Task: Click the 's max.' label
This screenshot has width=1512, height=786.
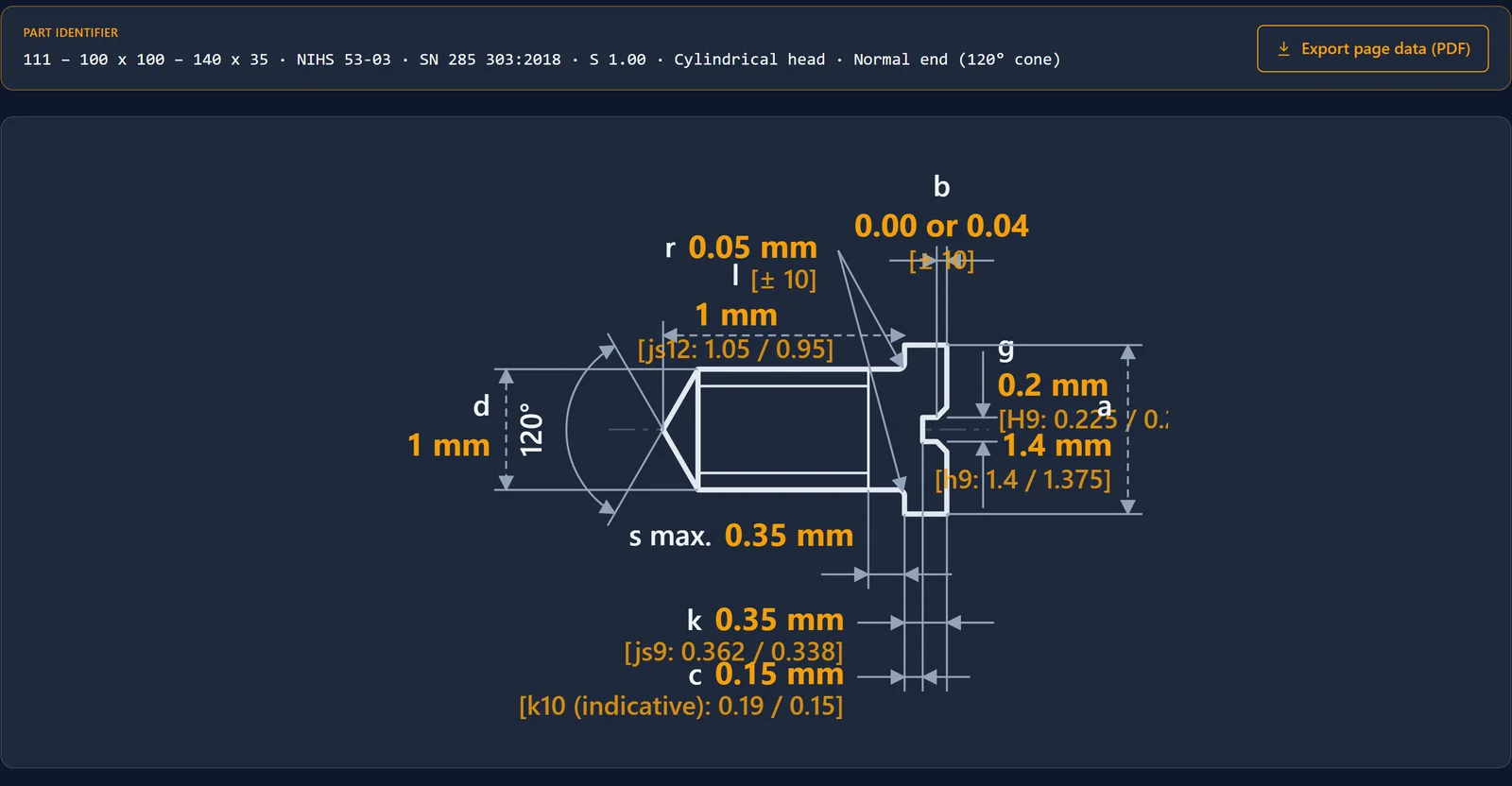Action: tap(670, 537)
